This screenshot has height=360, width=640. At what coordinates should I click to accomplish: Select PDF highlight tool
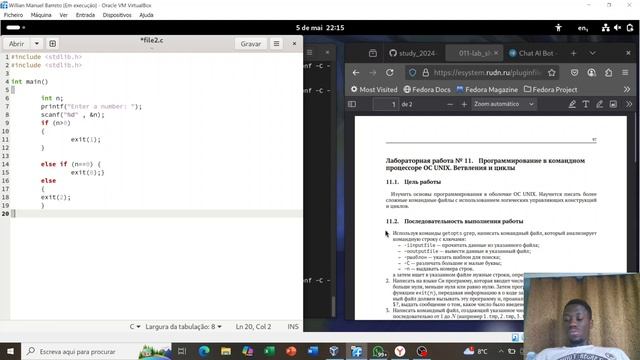[572, 104]
